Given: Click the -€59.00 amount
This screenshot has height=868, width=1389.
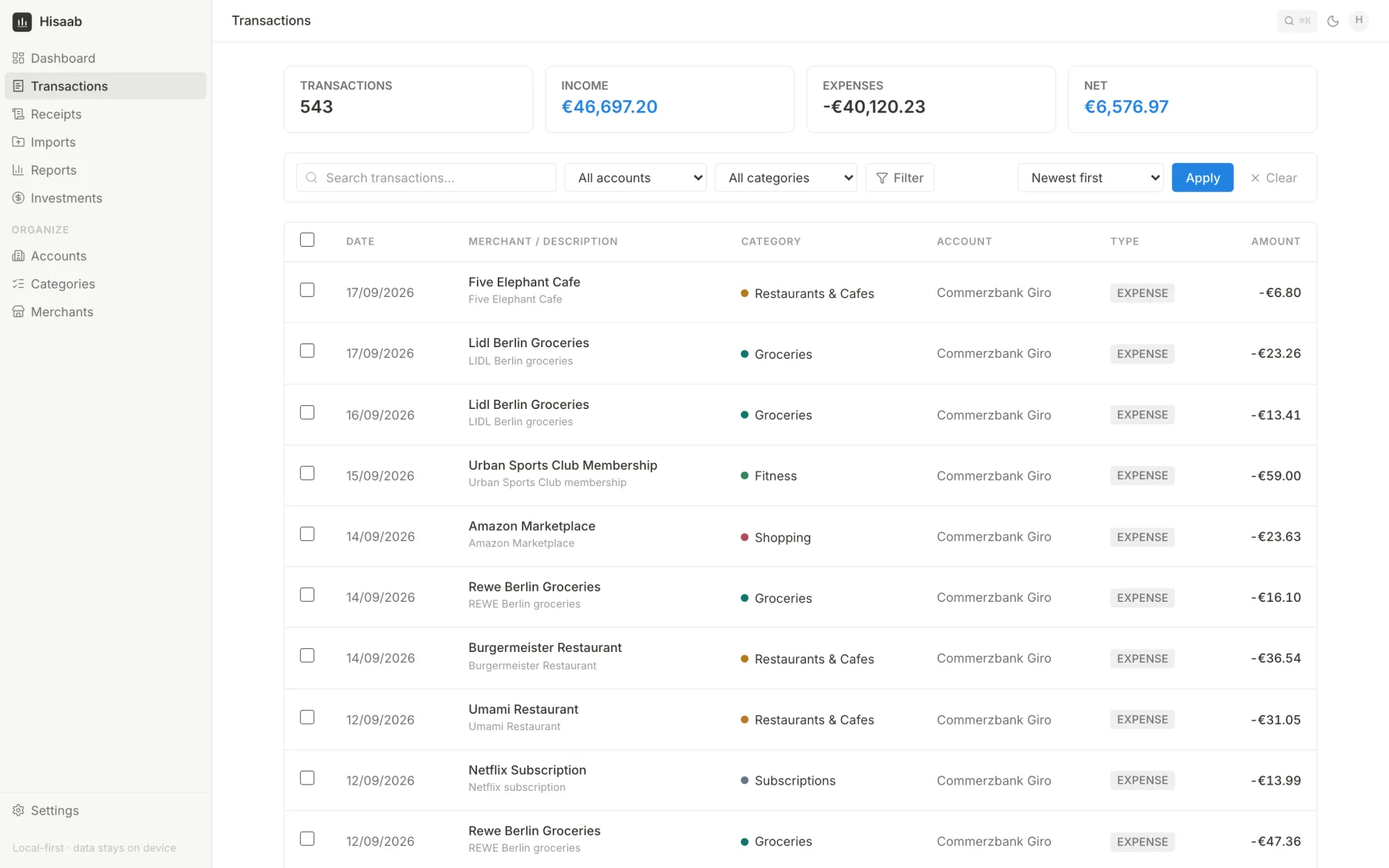Looking at the screenshot, I should point(1276,476).
